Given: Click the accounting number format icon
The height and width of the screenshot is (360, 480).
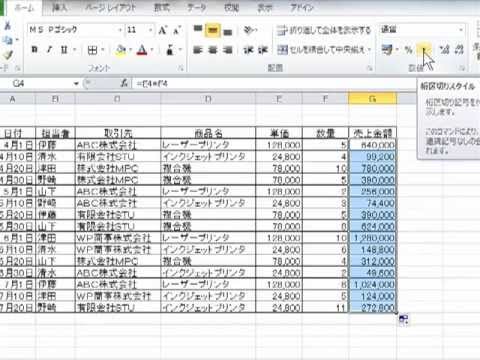Looking at the screenshot, I should (387, 50).
